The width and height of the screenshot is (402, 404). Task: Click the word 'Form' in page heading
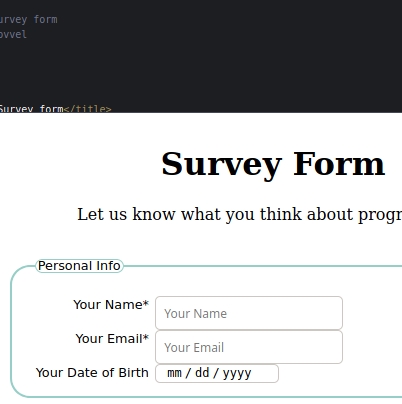coord(339,164)
